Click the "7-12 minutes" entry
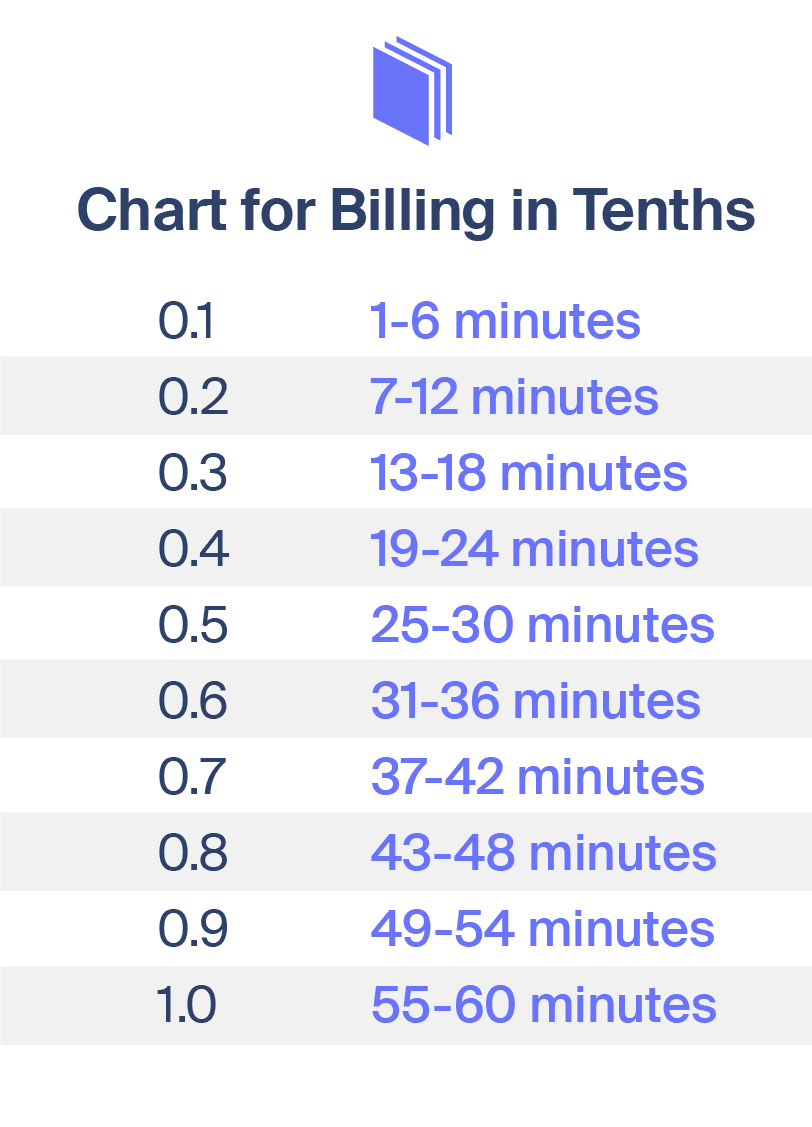The width and height of the screenshot is (812, 1127). click(x=514, y=398)
